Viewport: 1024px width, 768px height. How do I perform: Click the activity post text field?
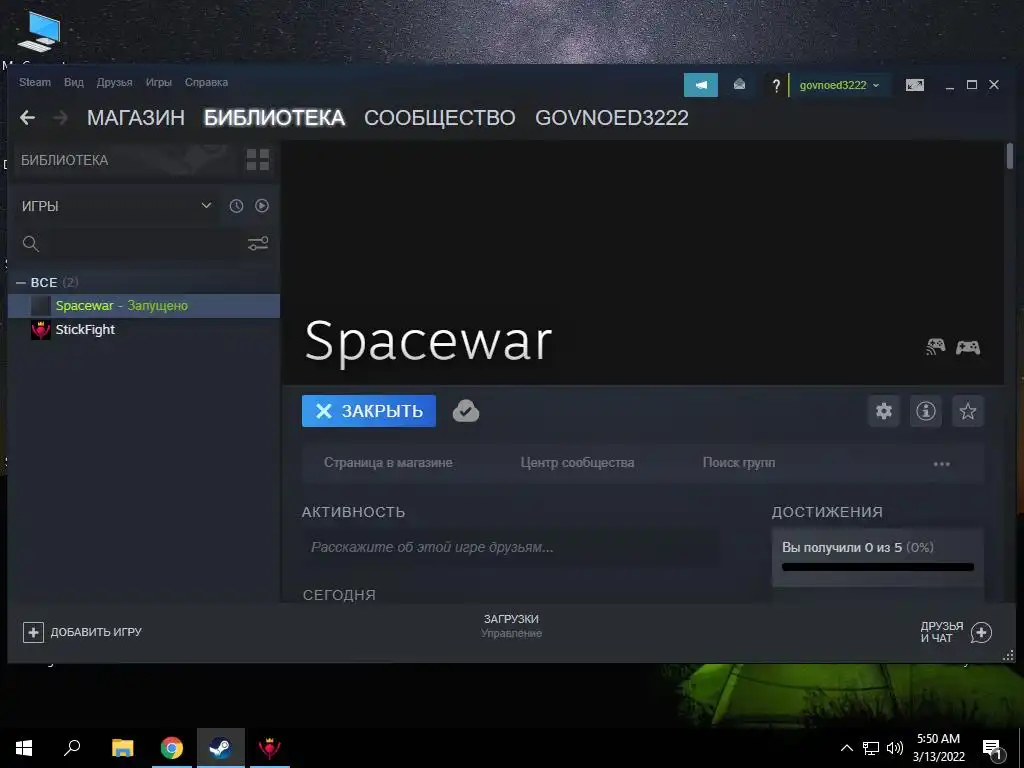(510, 547)
